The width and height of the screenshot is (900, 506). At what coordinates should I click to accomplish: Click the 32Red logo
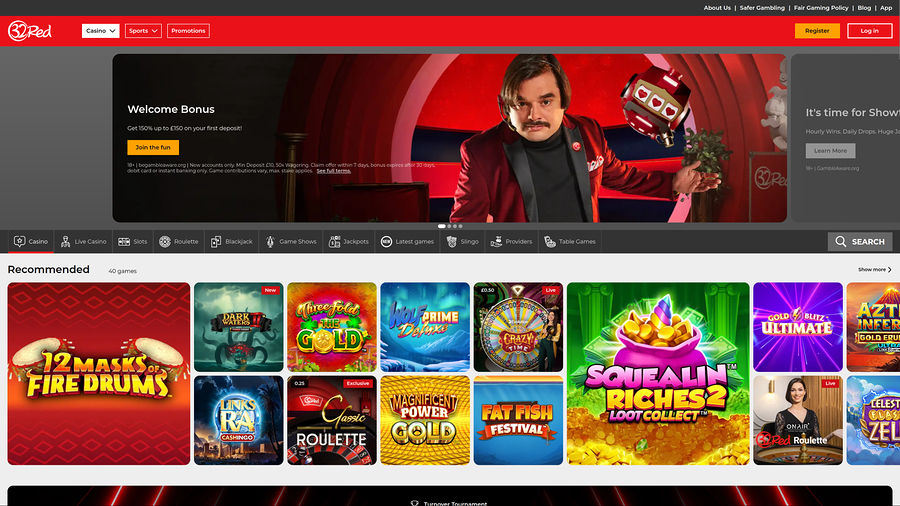[30, 30]
